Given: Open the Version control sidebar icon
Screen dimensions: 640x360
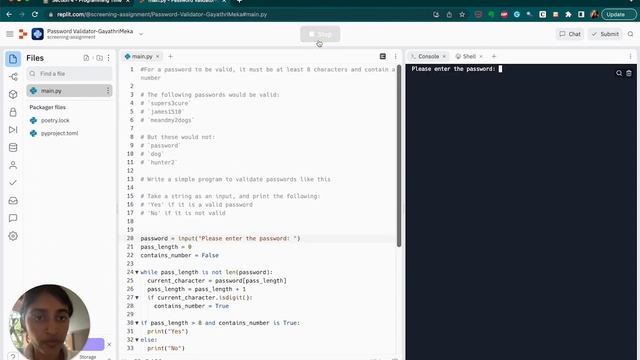Looking at the screenshot, I should click(x=13, y=77).
